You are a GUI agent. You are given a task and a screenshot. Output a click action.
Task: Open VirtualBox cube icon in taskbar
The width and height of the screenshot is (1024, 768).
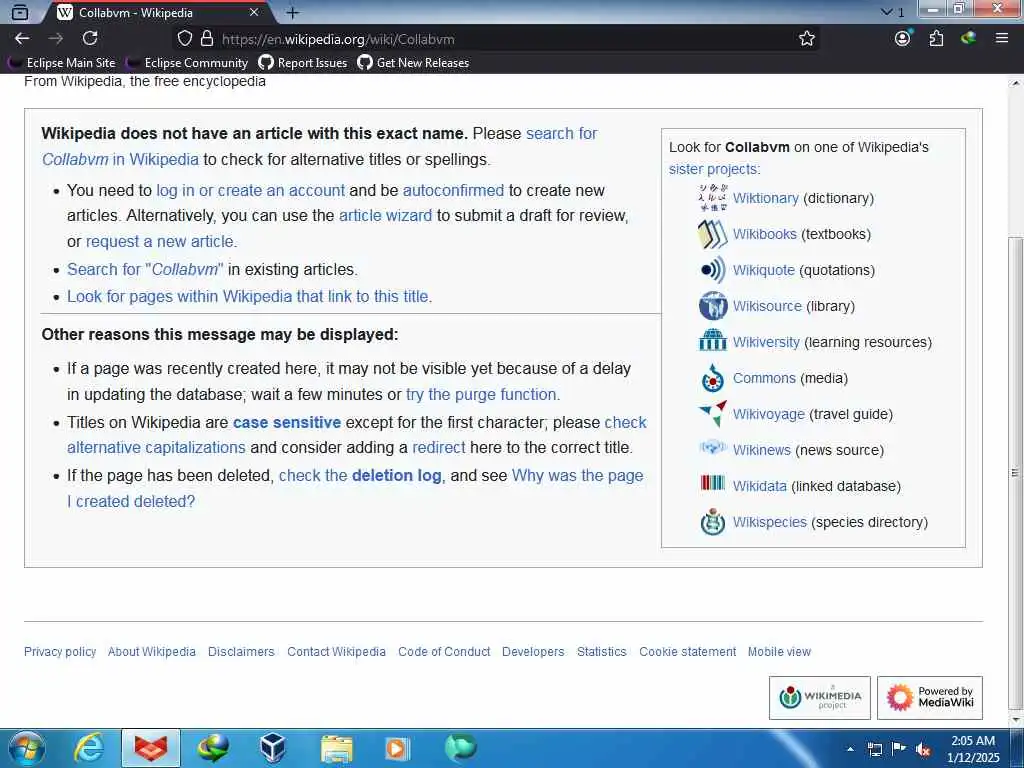pyautogui.click(x=272, y=748)
